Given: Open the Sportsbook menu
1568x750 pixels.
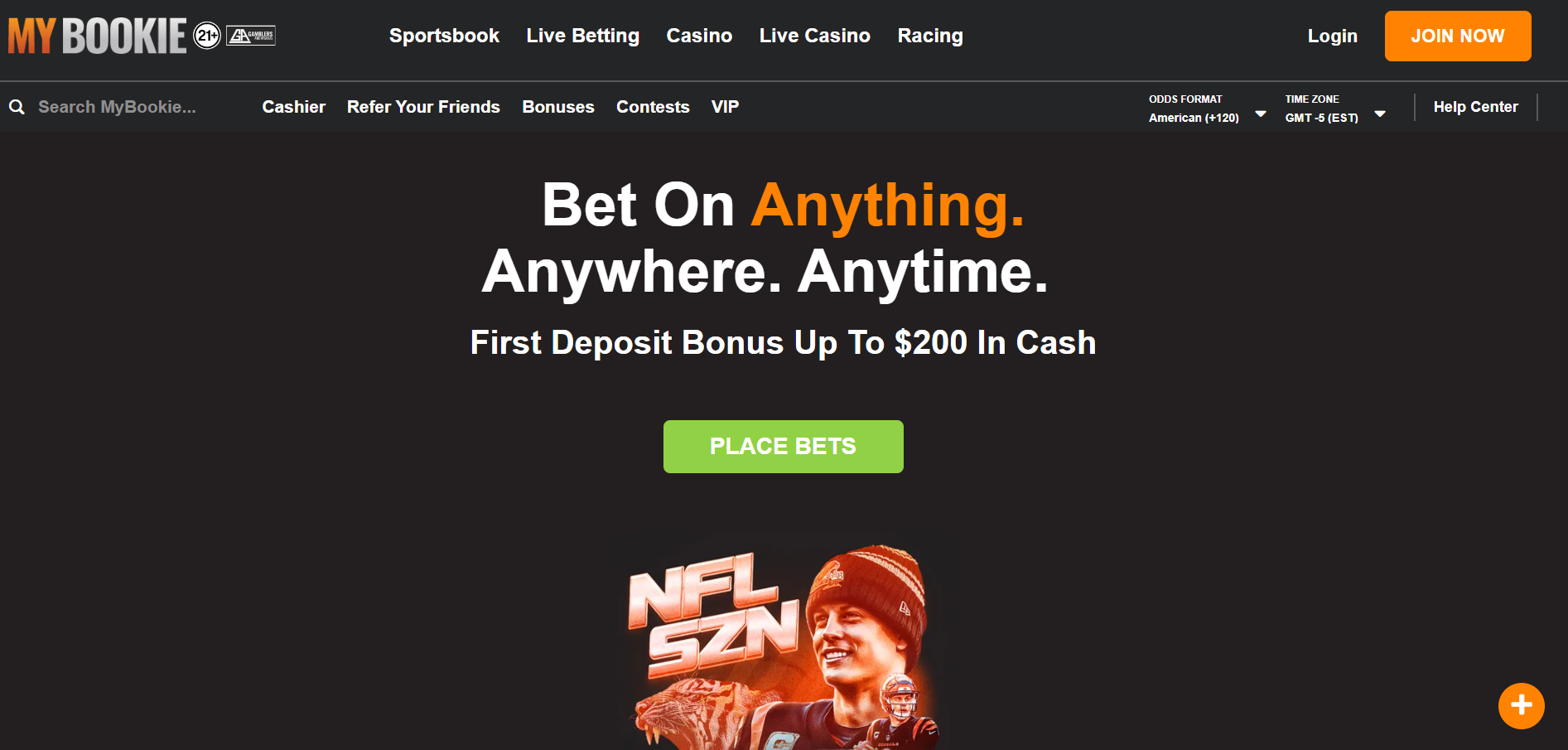Looking at the screenshot, I should pos(444,36).
